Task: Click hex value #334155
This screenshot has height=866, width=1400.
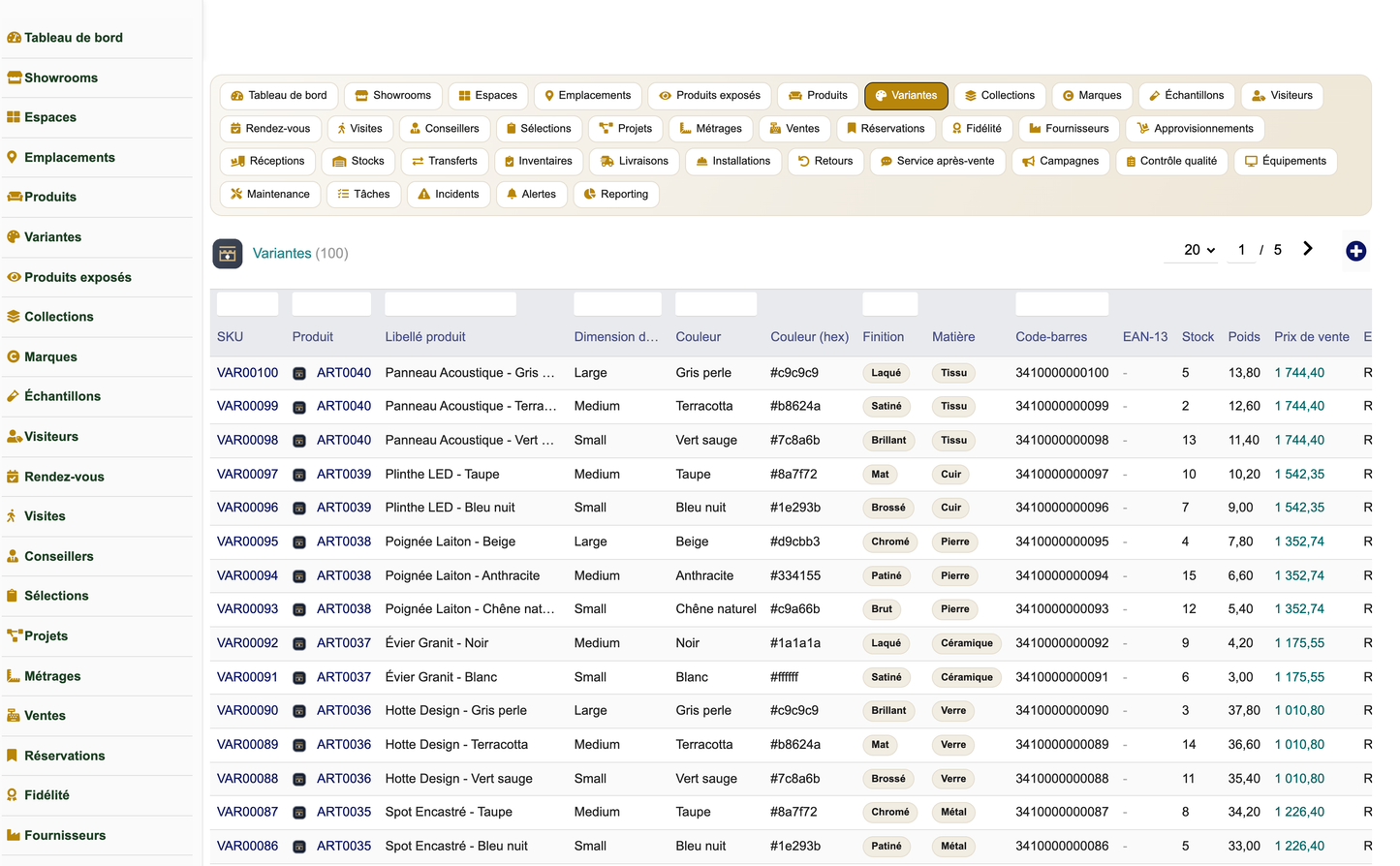Action: tap(795, 575)
